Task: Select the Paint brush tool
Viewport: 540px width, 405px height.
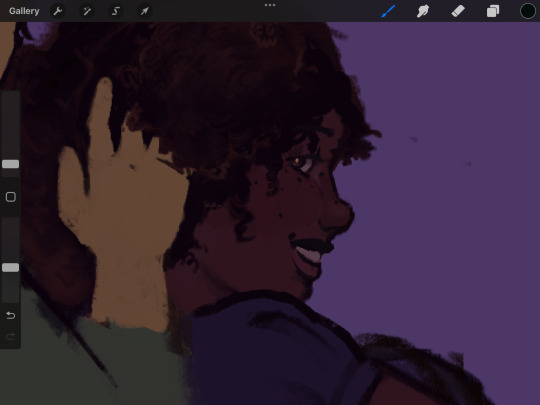Action: (388, 11)
